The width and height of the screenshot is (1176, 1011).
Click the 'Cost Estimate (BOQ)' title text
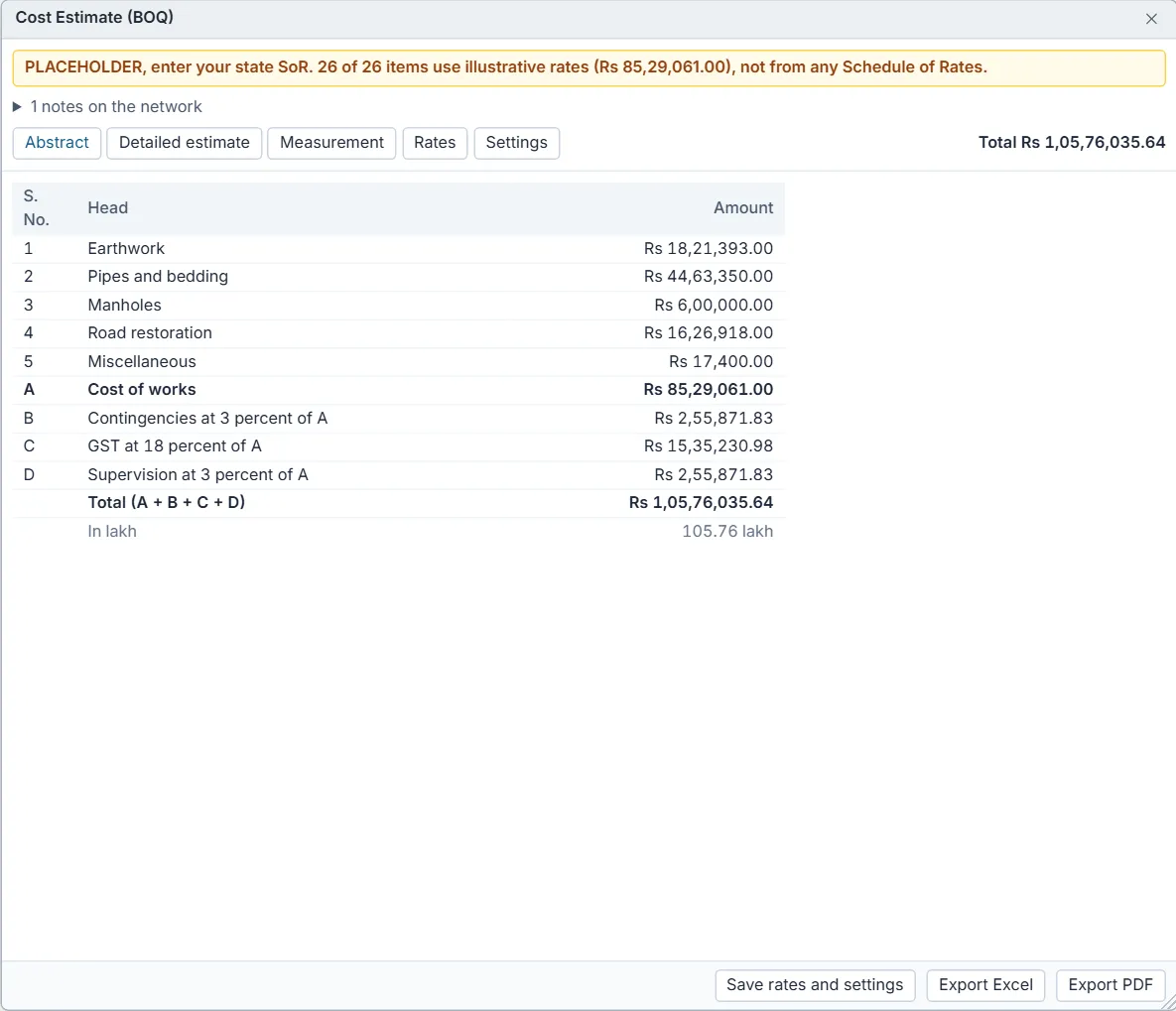click(x=94, y=17)
